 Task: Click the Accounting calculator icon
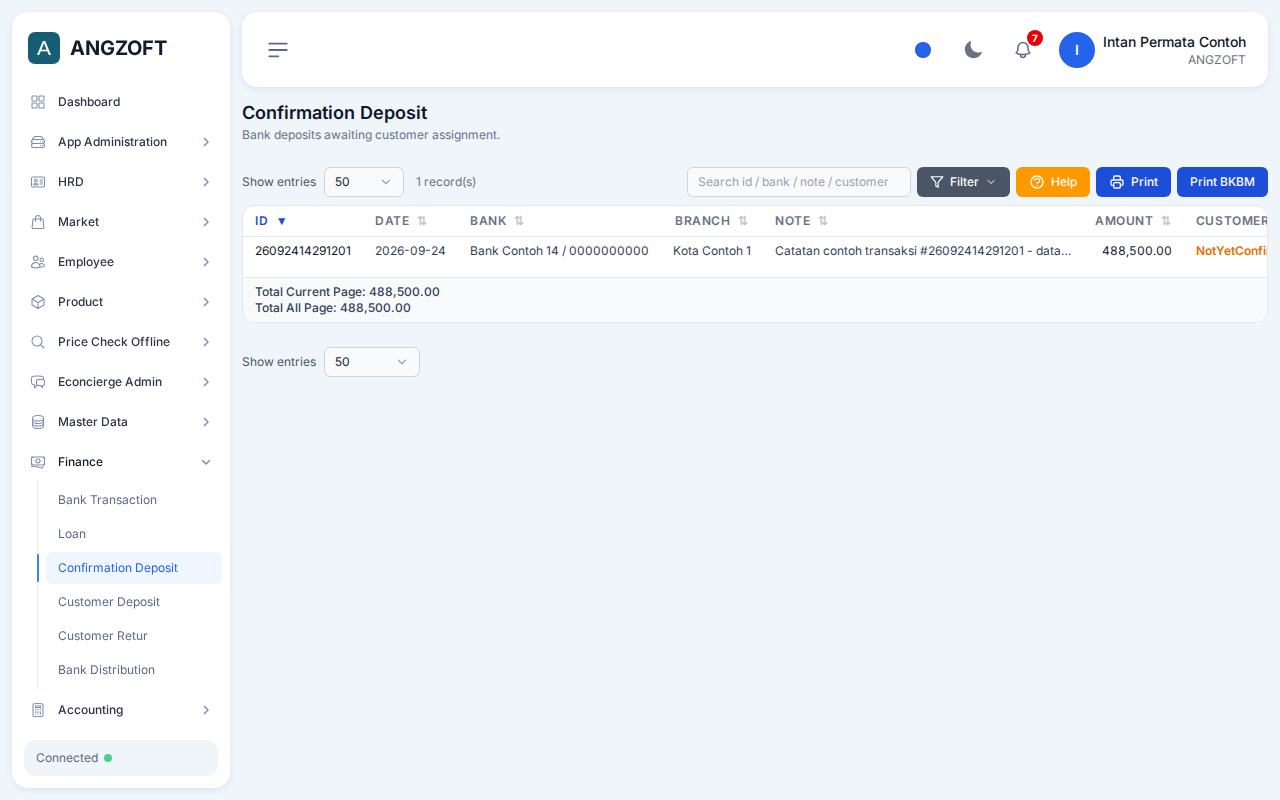tap(38, 710)
